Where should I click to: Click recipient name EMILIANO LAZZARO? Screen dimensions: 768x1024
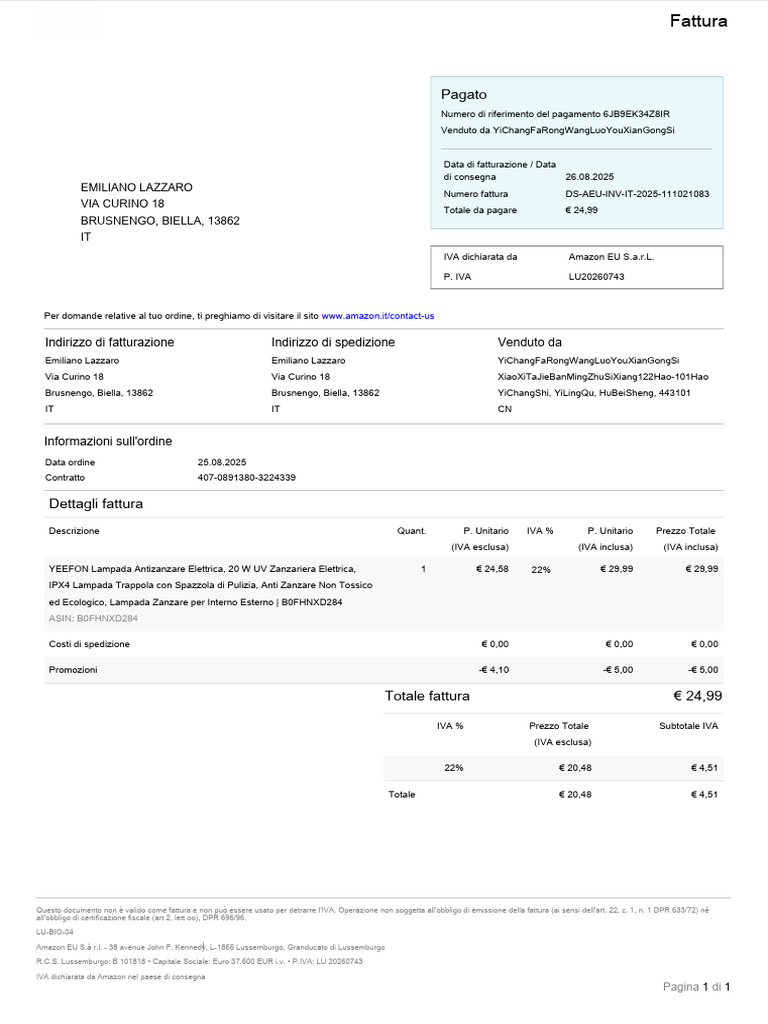136,187
